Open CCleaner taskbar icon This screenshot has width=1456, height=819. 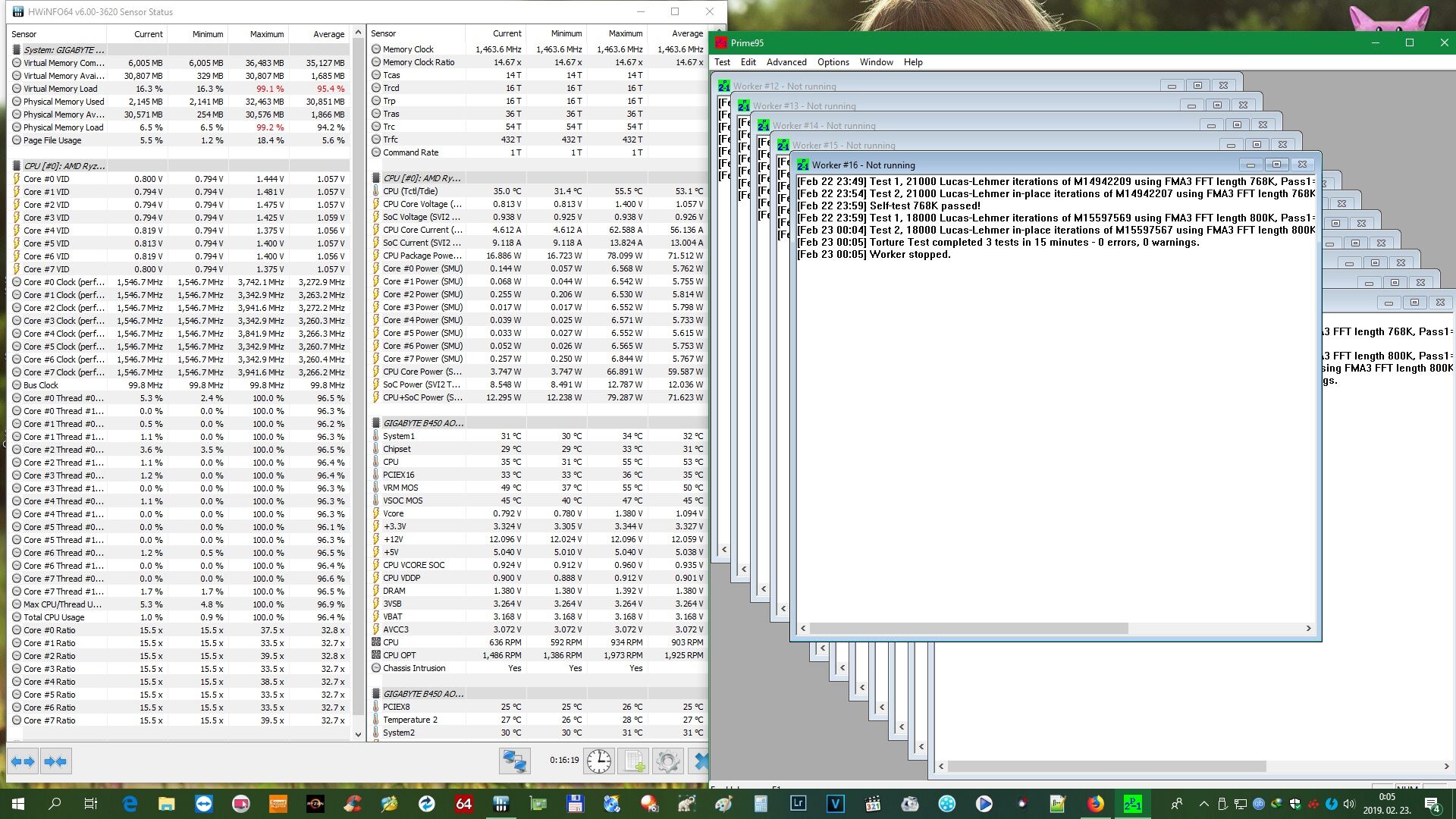[x=352, y=804]
